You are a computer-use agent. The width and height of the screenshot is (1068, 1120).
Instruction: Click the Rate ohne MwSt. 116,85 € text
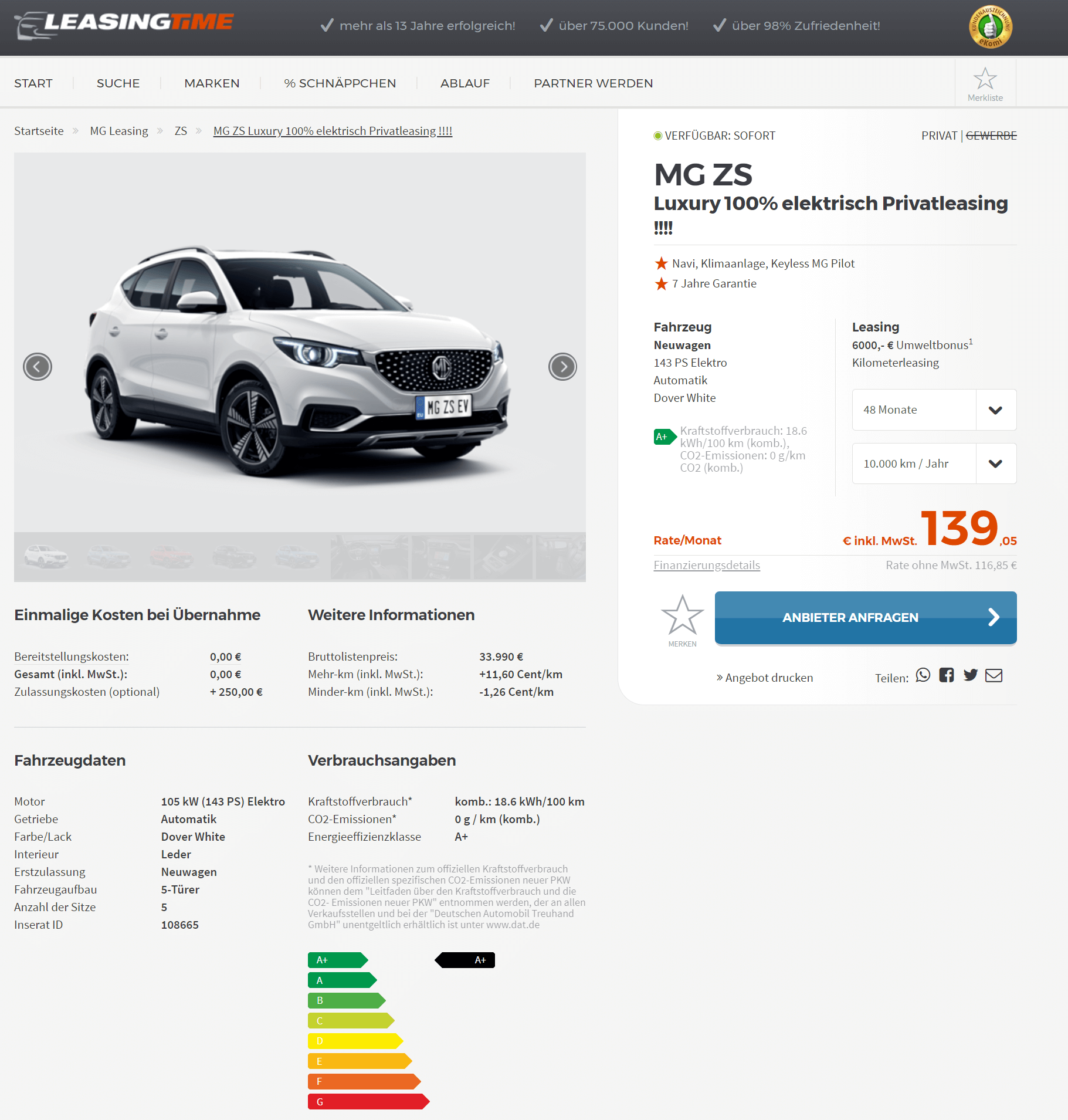tap(951, 565)
